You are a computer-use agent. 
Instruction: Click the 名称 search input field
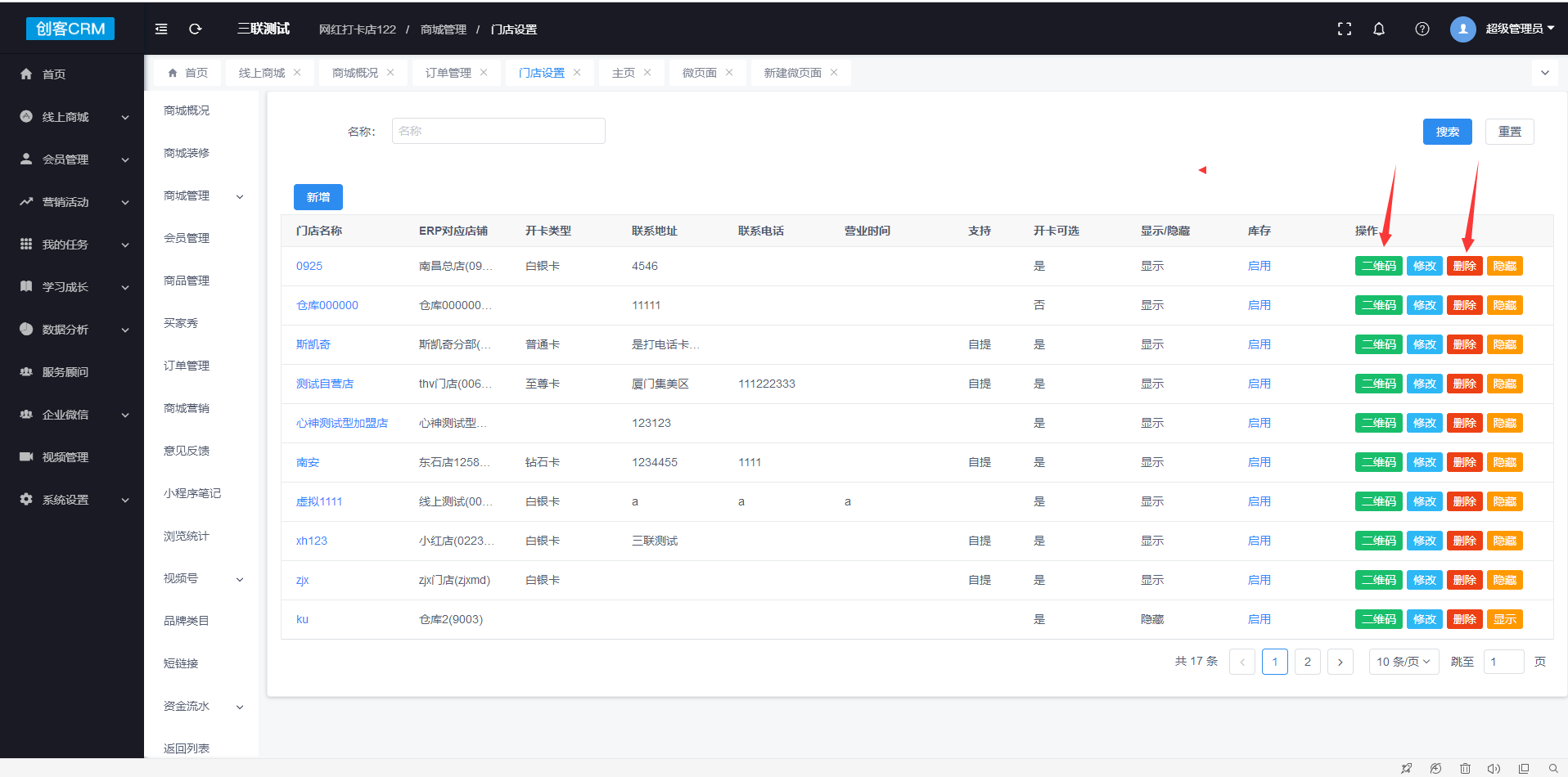tap(498, 131)
